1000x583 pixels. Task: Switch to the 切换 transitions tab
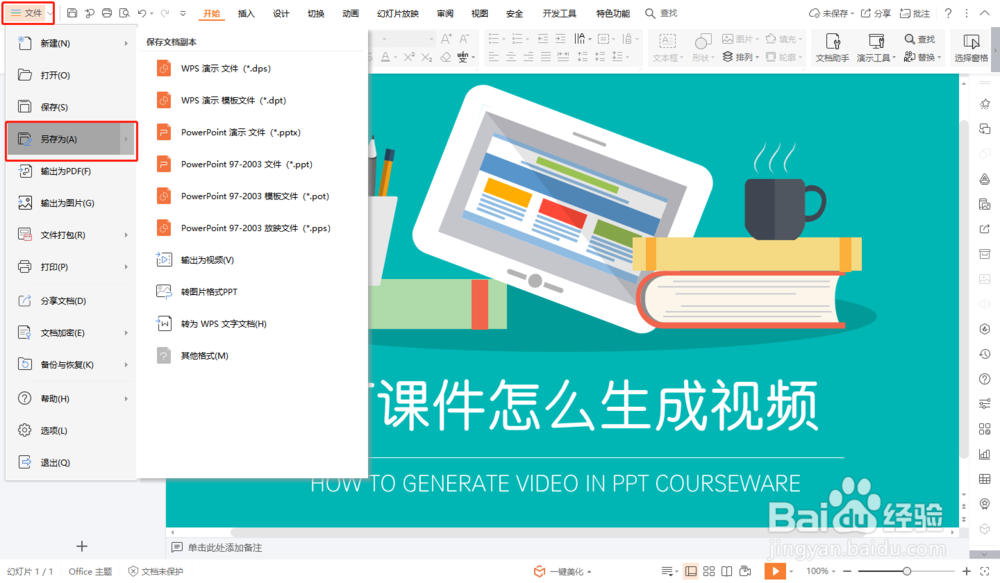[x=316, y=13]
